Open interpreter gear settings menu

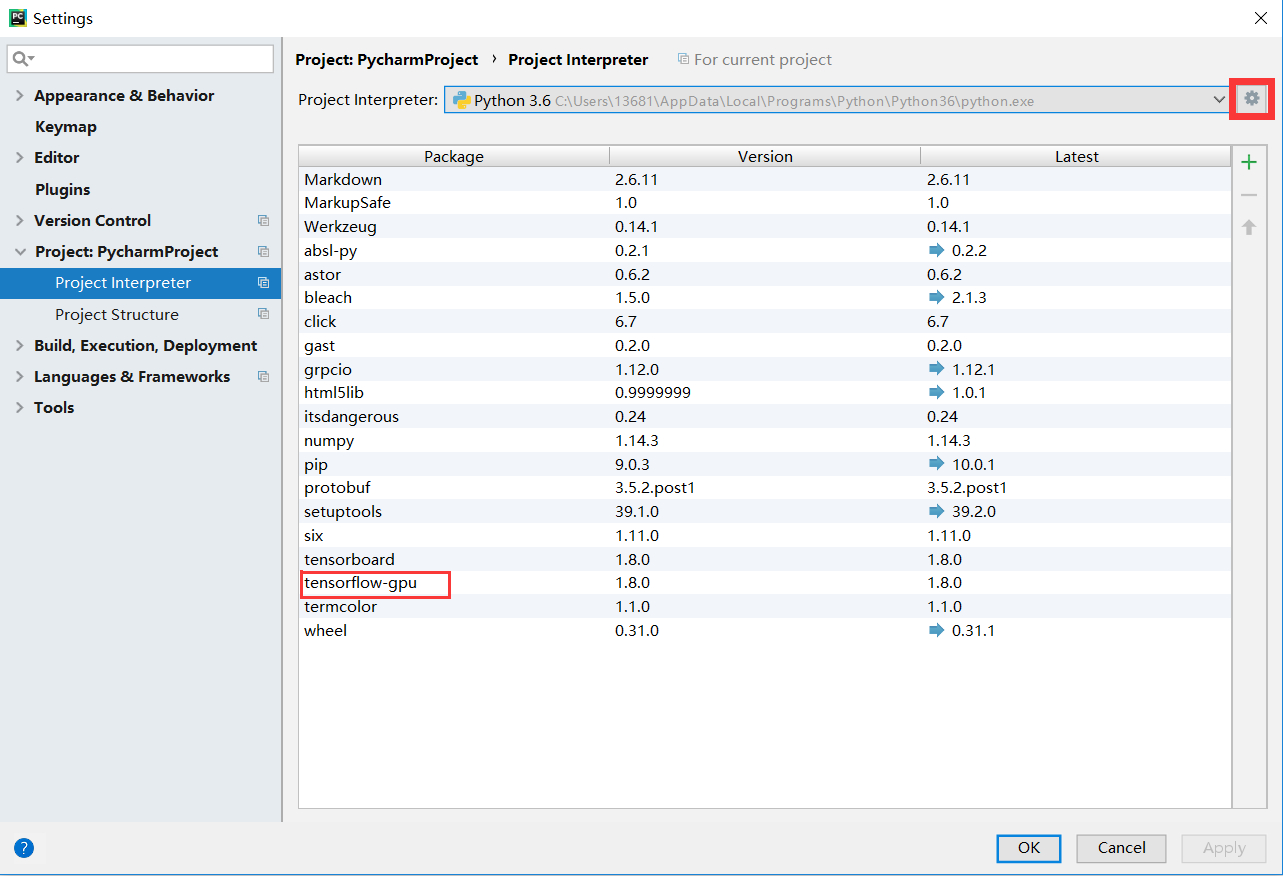tap(1252, 99)
